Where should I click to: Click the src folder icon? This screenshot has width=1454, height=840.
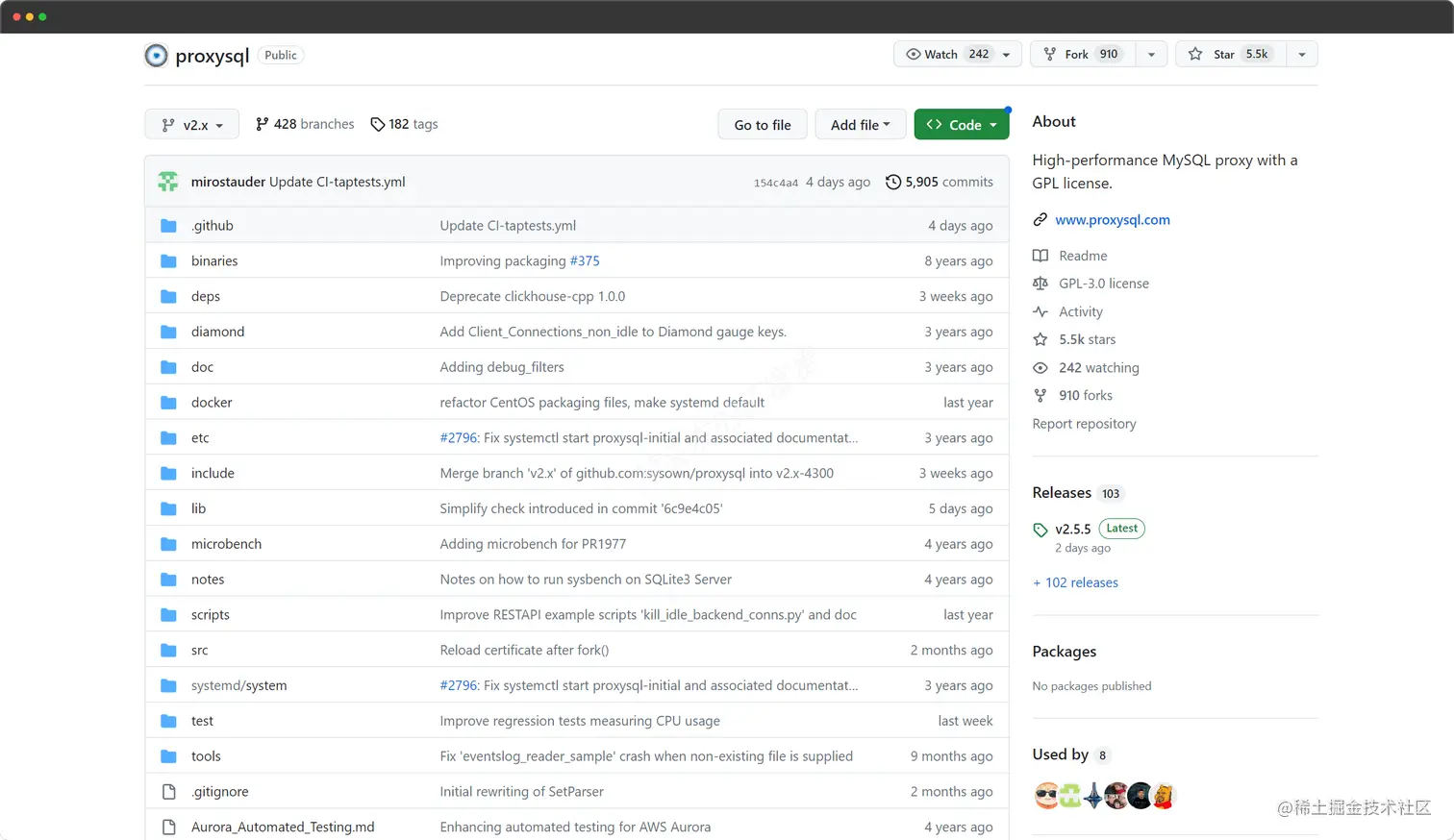tap(168, 651)
